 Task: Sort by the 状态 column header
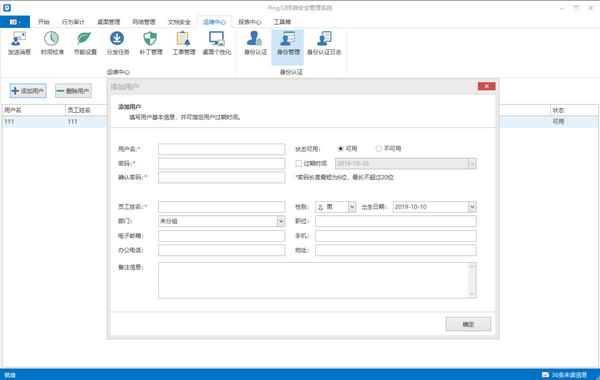pos(574,110)
